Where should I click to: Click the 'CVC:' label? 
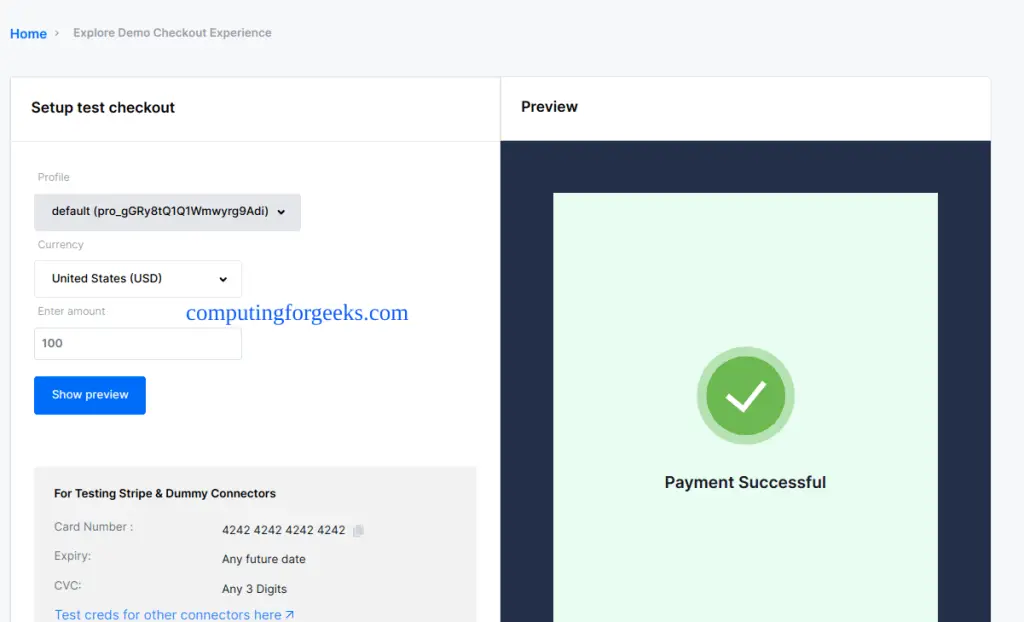click(68, 585)
